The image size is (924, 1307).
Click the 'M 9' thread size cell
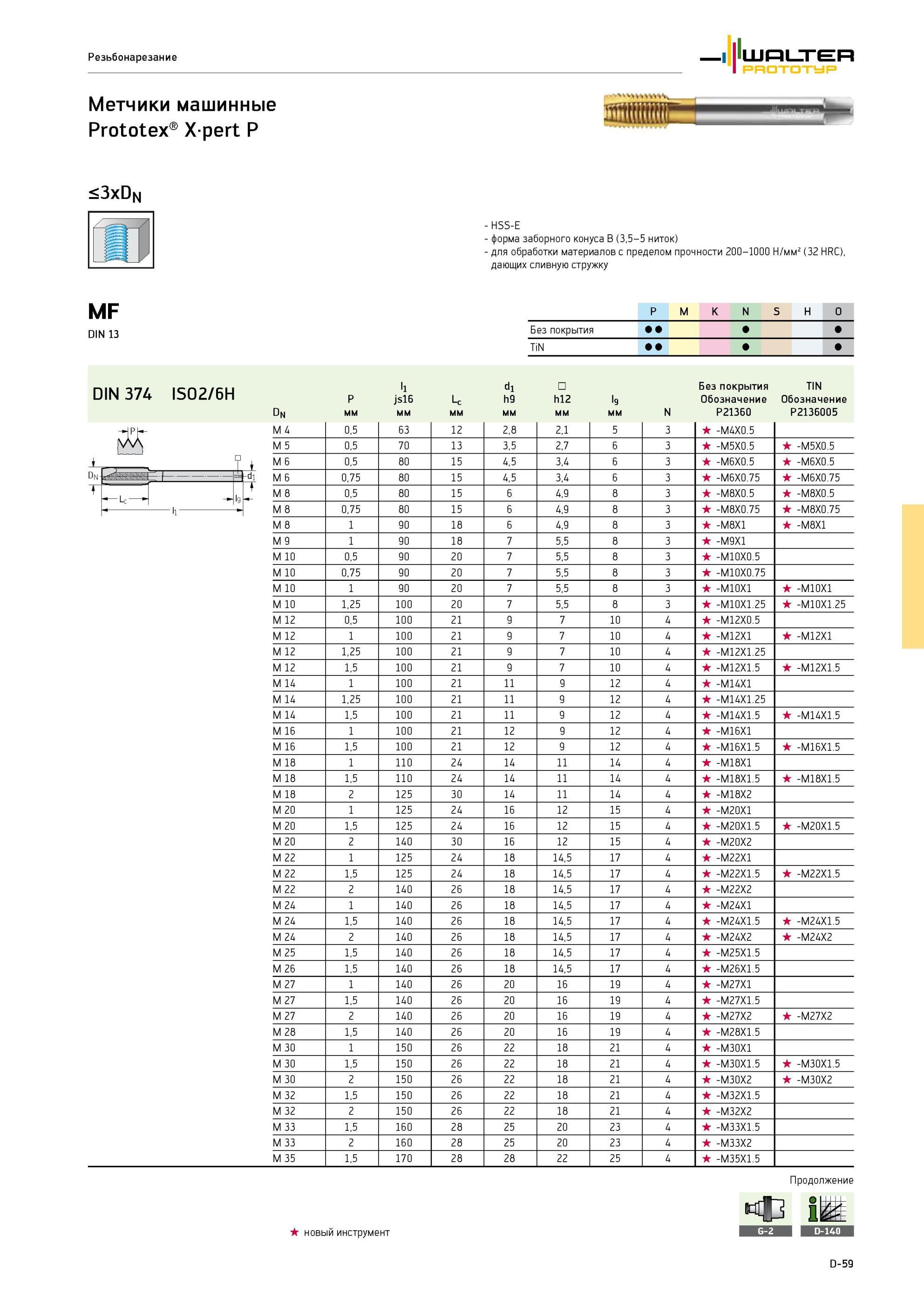tap(281, 541)
